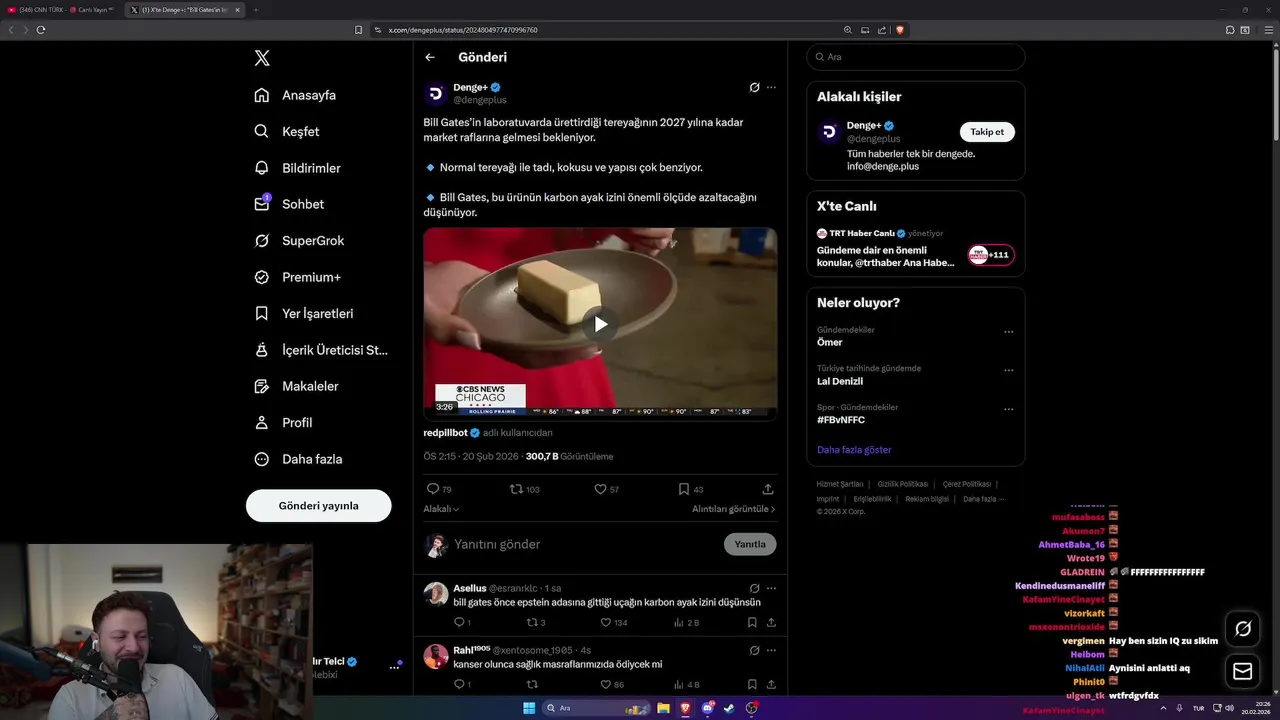Image resolution: width=1280 pixels, height=720 pixels.
Task: Share the Denge+ post
Action: 768,489
